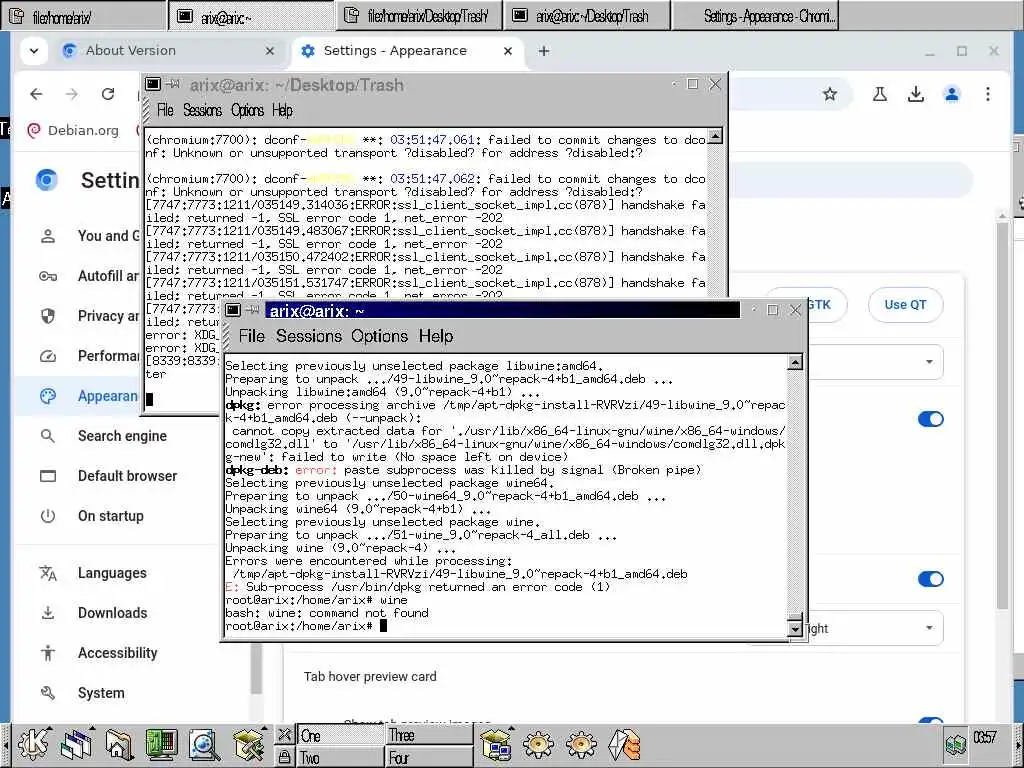Click scroll-up arrow in front terminal
Screen dimensions: 1024x768
point(795,362)
